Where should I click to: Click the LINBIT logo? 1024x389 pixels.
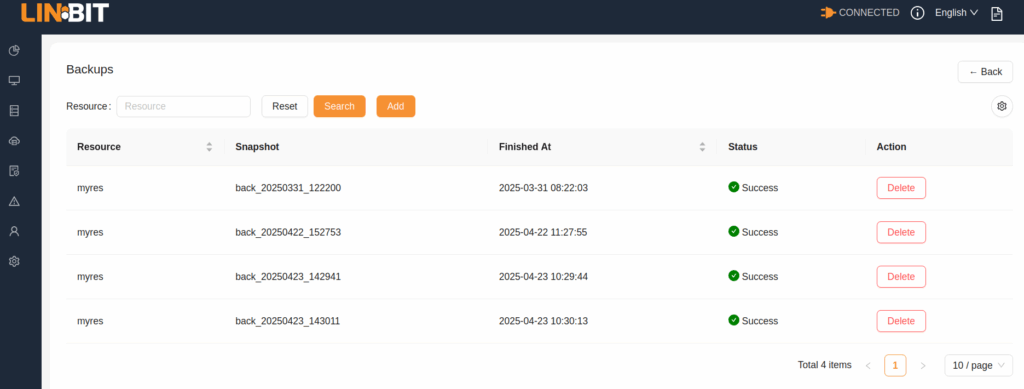tap(65, 12)
